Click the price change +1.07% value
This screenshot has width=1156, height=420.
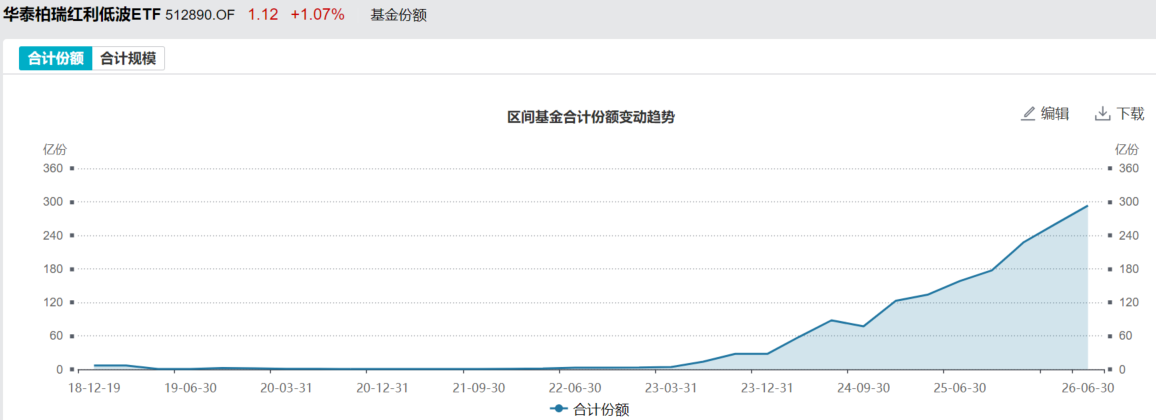pyautogui.click(x=316, y=14)
